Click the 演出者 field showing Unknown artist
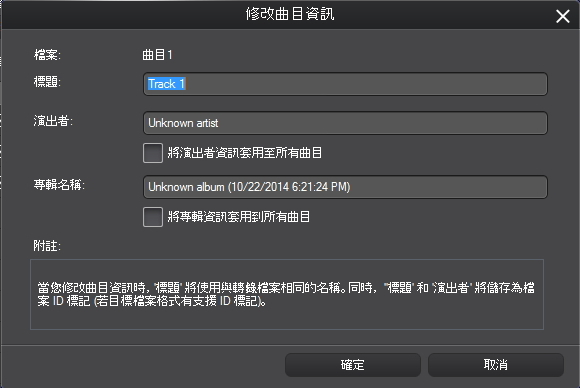The width and height of the screenshot is (580, 388). point(345,123)
